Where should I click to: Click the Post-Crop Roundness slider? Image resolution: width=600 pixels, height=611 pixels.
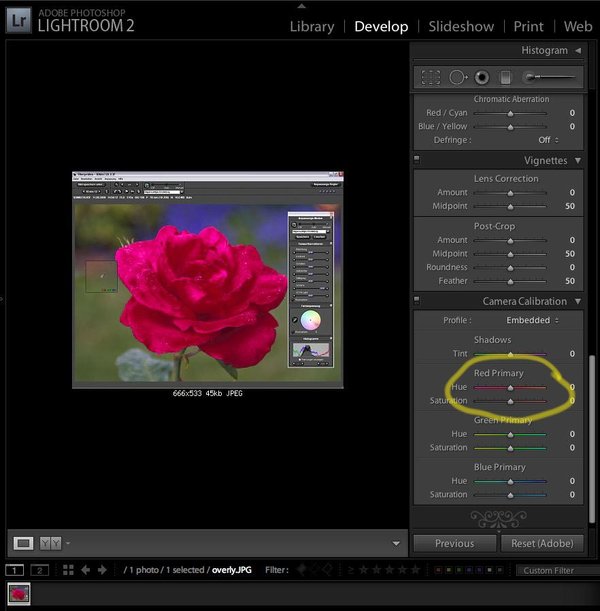(x=510, y=268)
